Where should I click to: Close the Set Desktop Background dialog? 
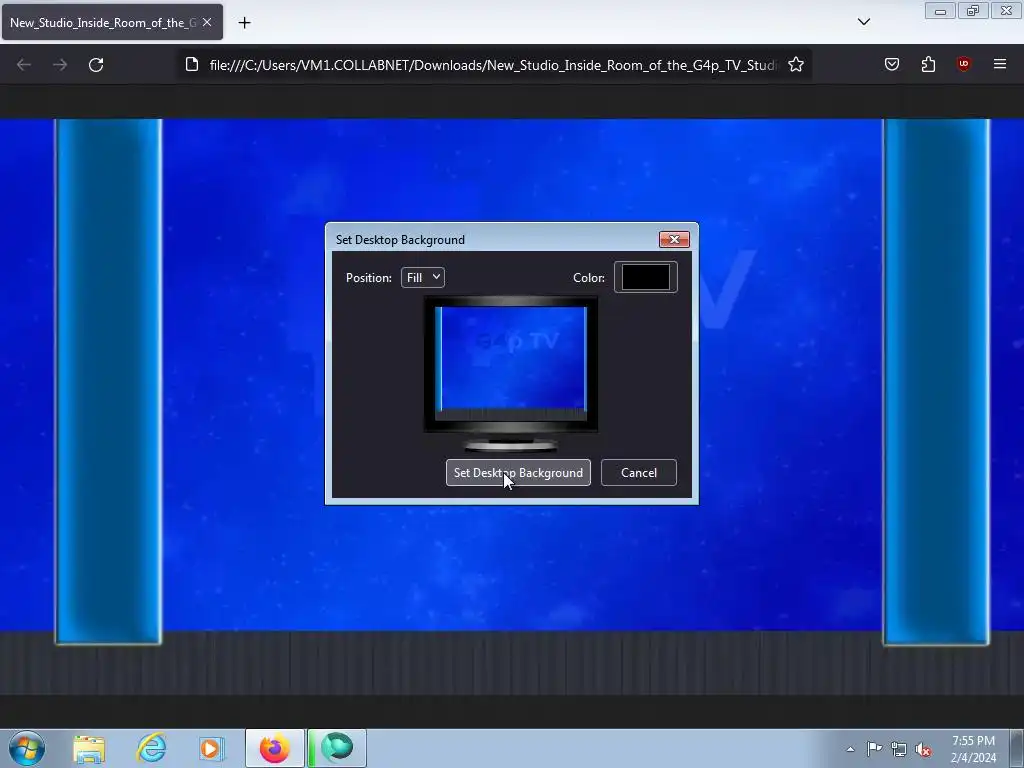click(x=674, y=240)
